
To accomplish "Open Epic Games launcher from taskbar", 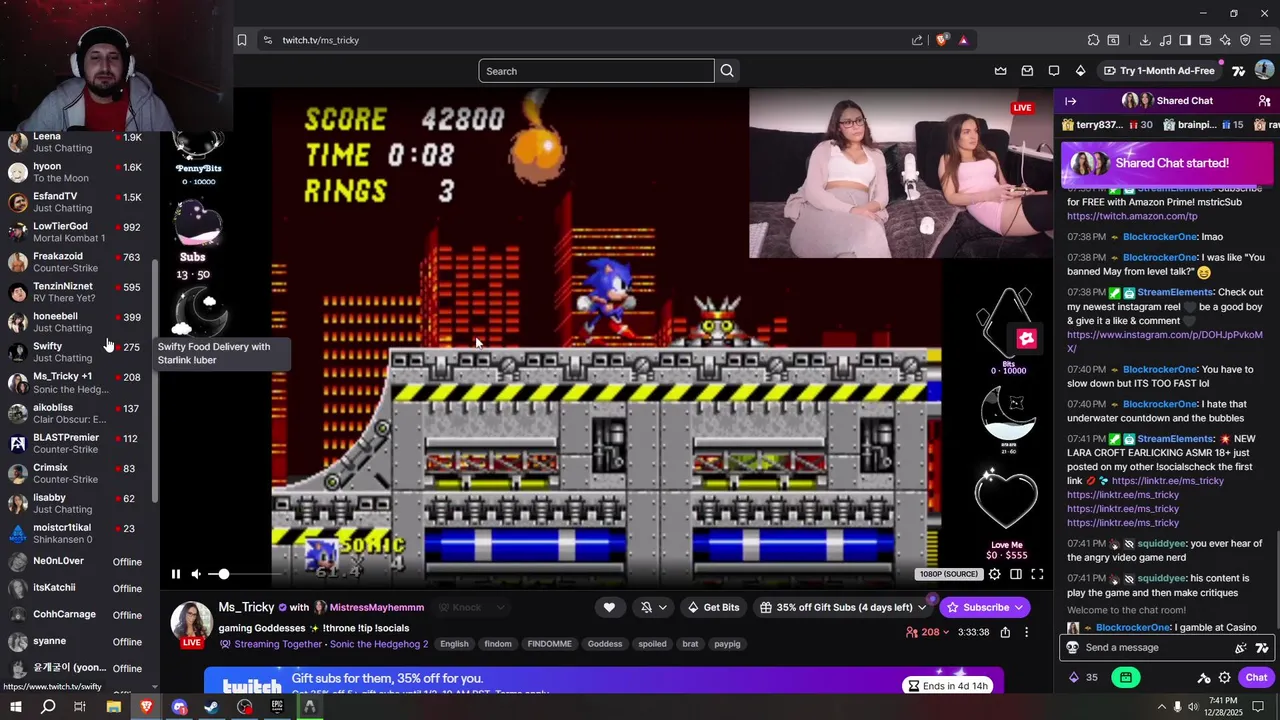I will [x=277, y=707].
